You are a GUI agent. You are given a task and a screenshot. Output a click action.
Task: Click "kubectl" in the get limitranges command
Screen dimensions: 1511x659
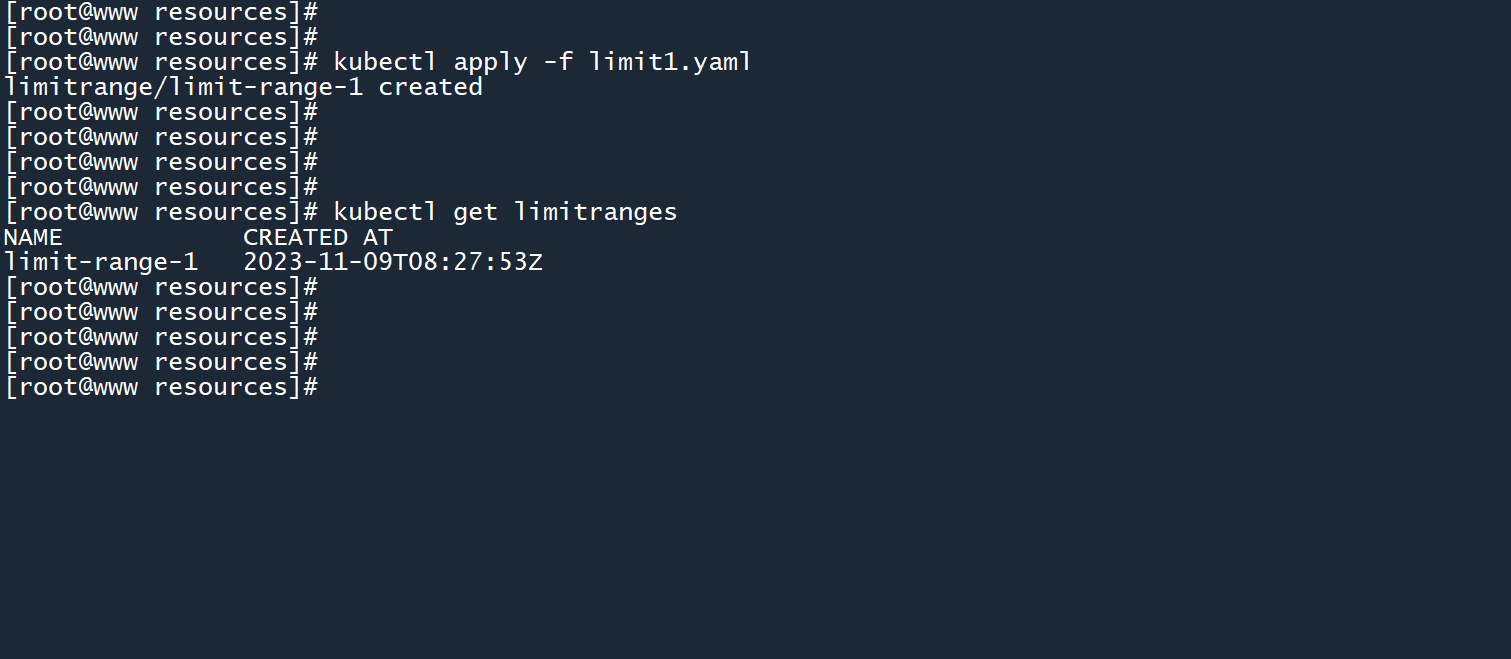click(385, 212)
